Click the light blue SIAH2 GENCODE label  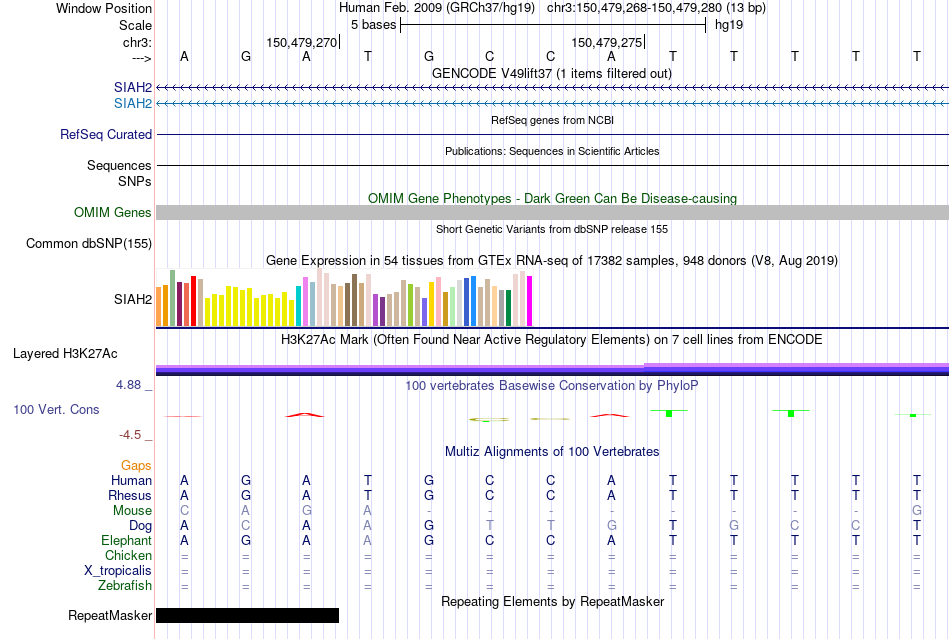133,104
